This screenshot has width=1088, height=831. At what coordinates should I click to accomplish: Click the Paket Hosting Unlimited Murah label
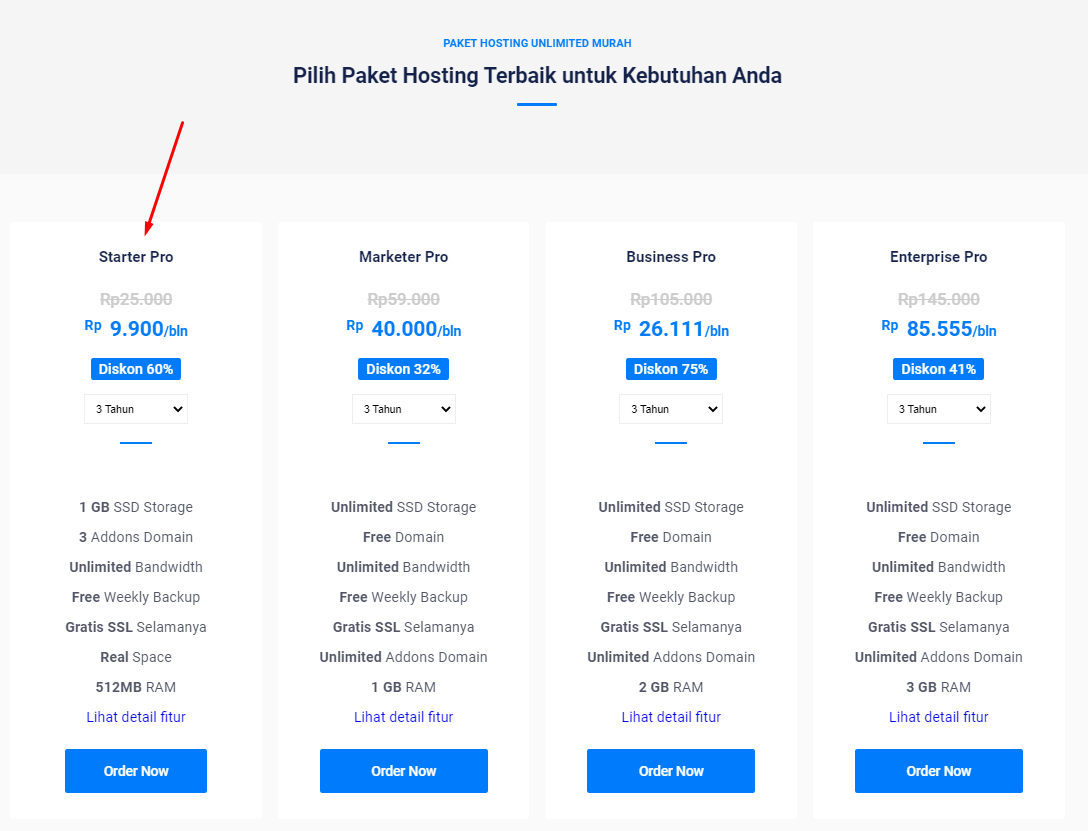(537, 43)
